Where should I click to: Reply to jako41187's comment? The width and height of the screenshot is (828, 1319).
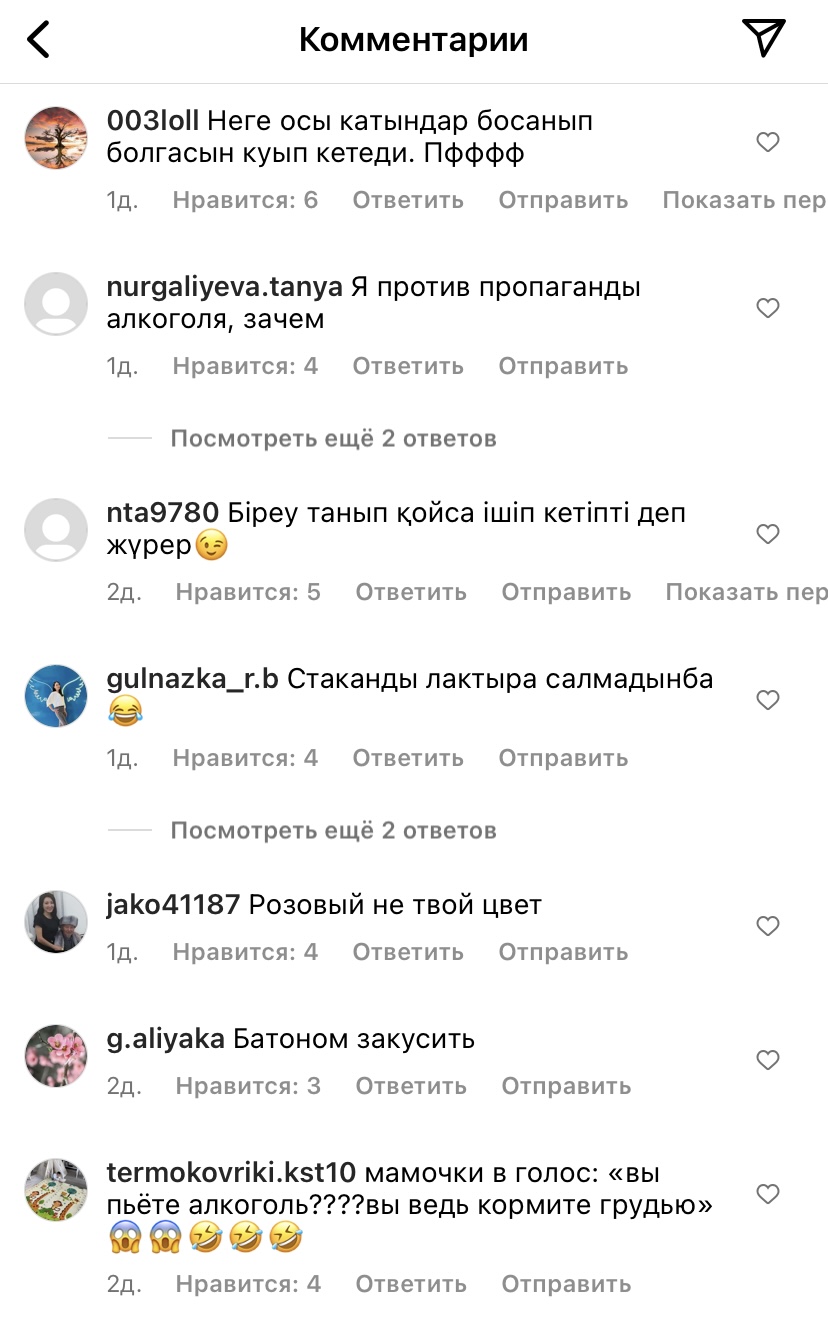coord(408,952)
